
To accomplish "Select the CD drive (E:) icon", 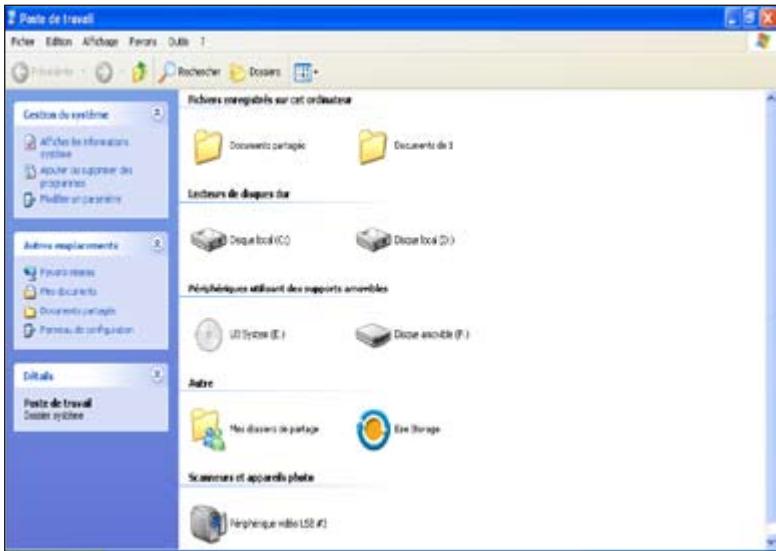I will click(x=209, y=335).
